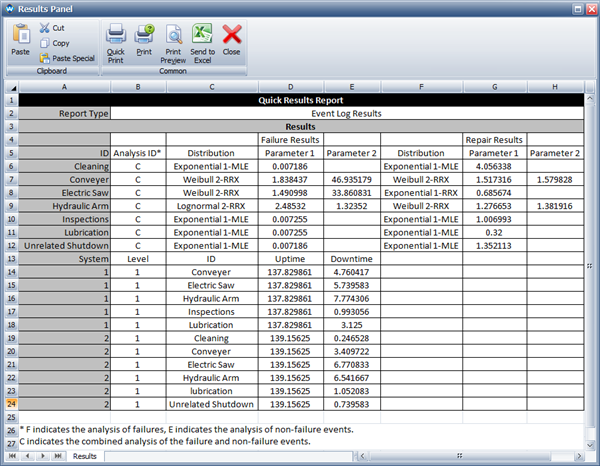Select the Quick Results Report title cell
This screenshot has height=466, width=600.
[299, 100]
